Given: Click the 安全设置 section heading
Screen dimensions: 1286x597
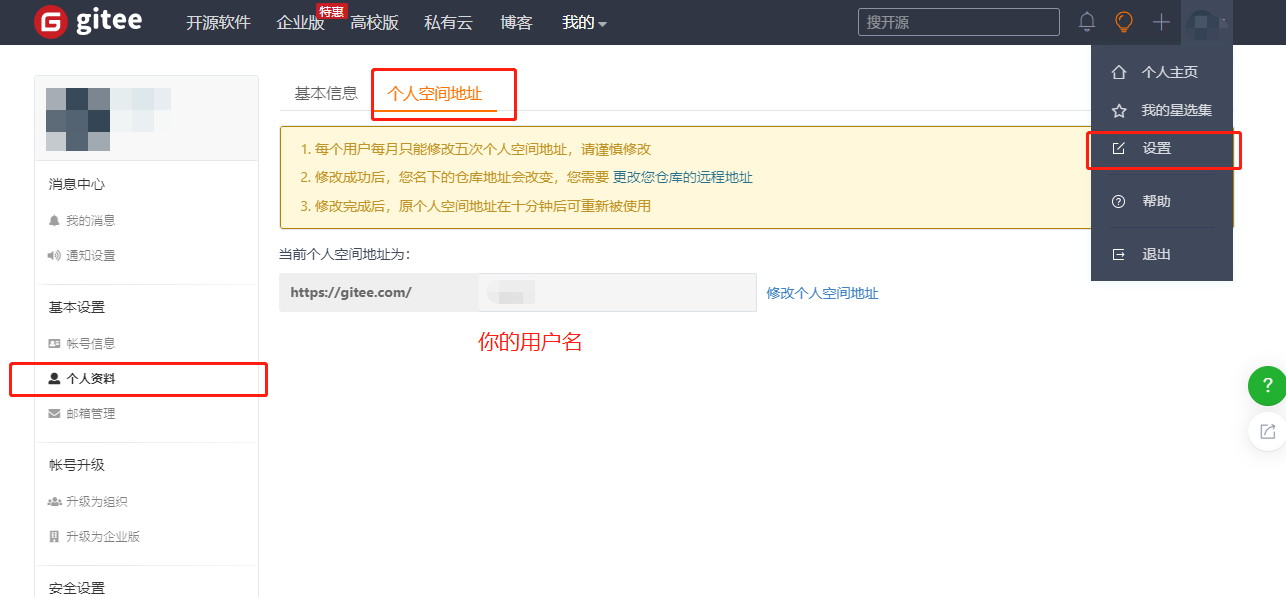Looking at the screenshot, I should [77, 588].
